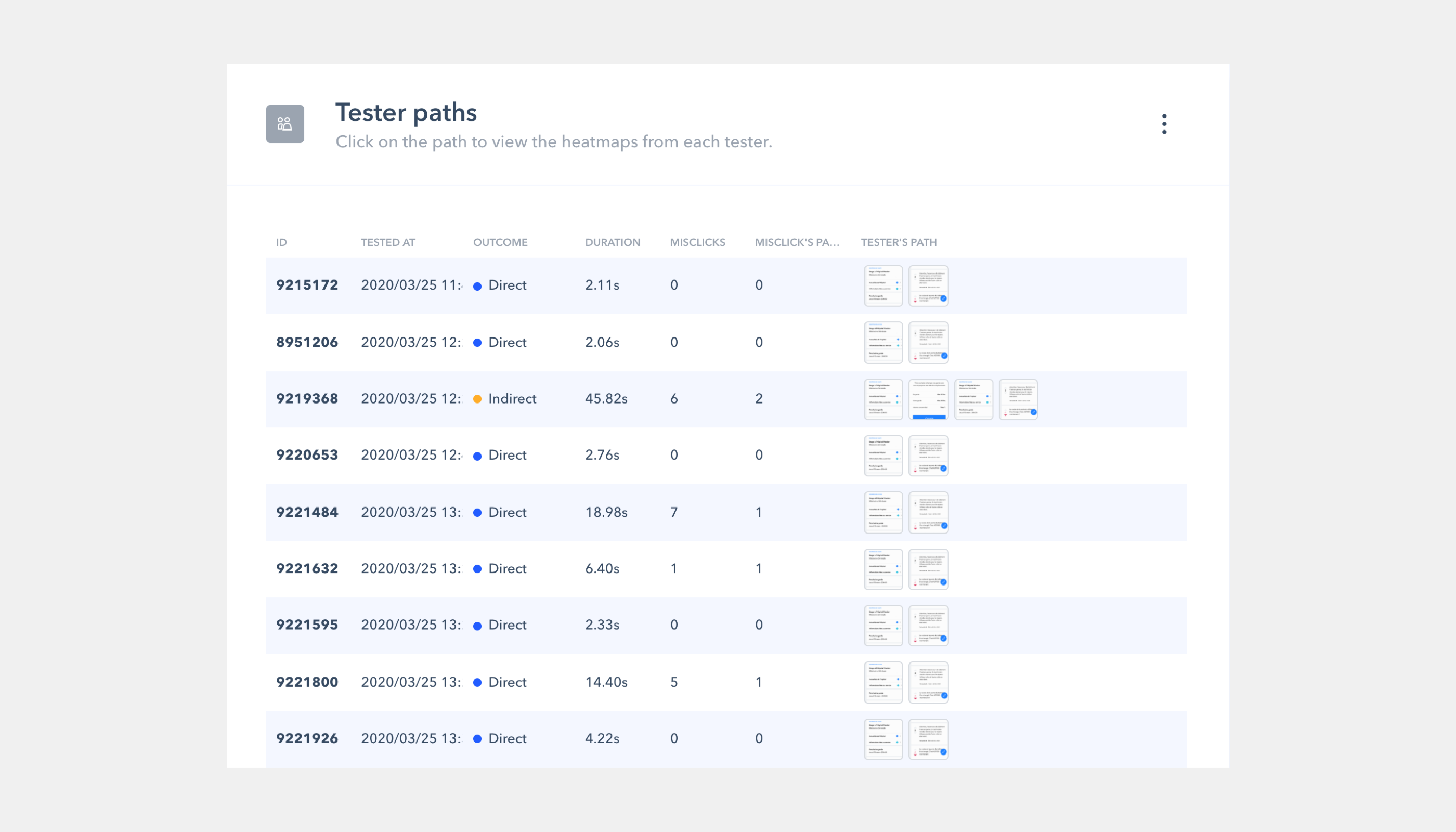
Task: Open first path thumbnail for 9221595
Action: 883,625
